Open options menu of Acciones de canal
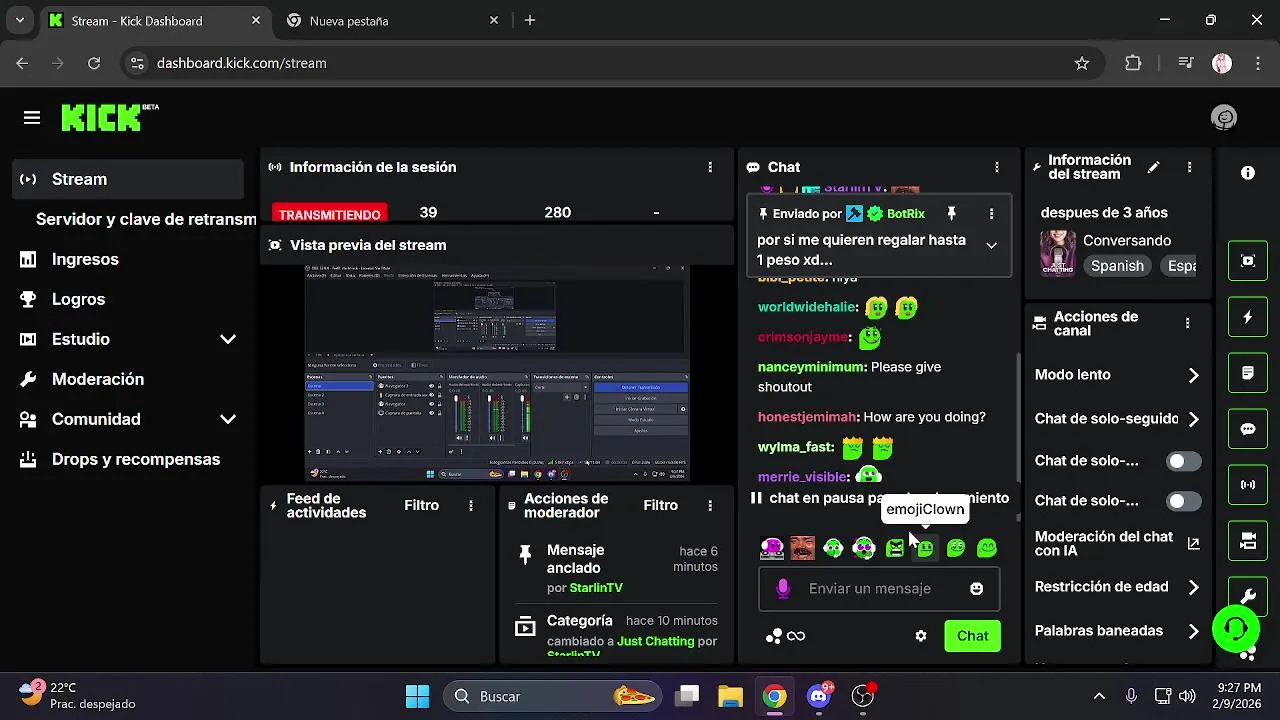The width and height of the screenshot is (1280, 720). 1188,323
